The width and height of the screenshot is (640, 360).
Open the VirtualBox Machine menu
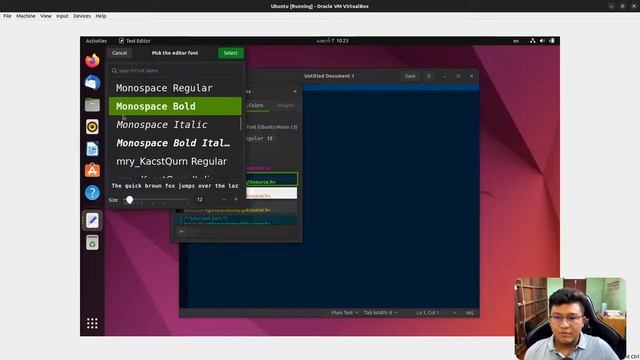[26, 16]
